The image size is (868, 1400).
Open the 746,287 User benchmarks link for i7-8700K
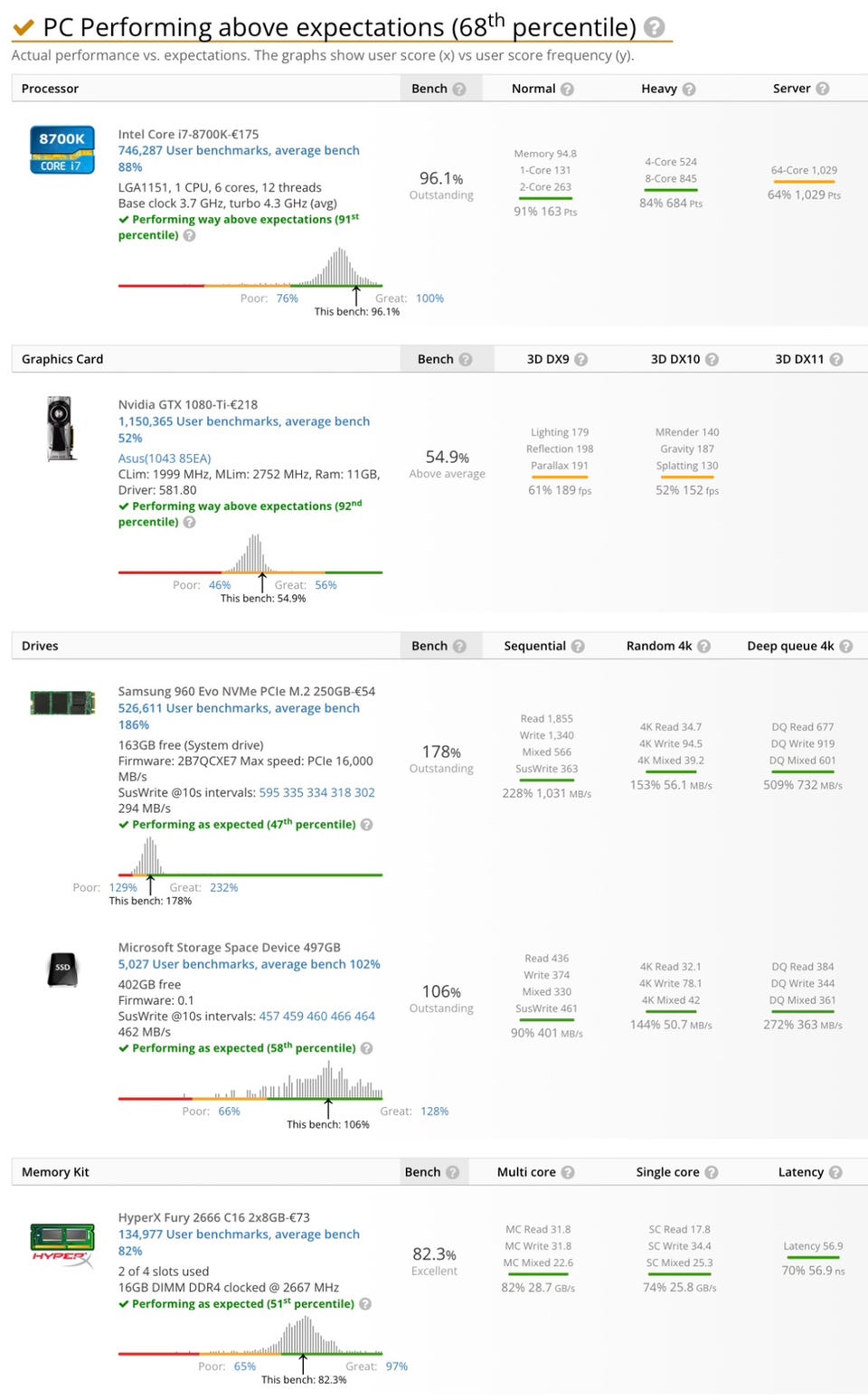pyautogui.click(x=239, y=150)
